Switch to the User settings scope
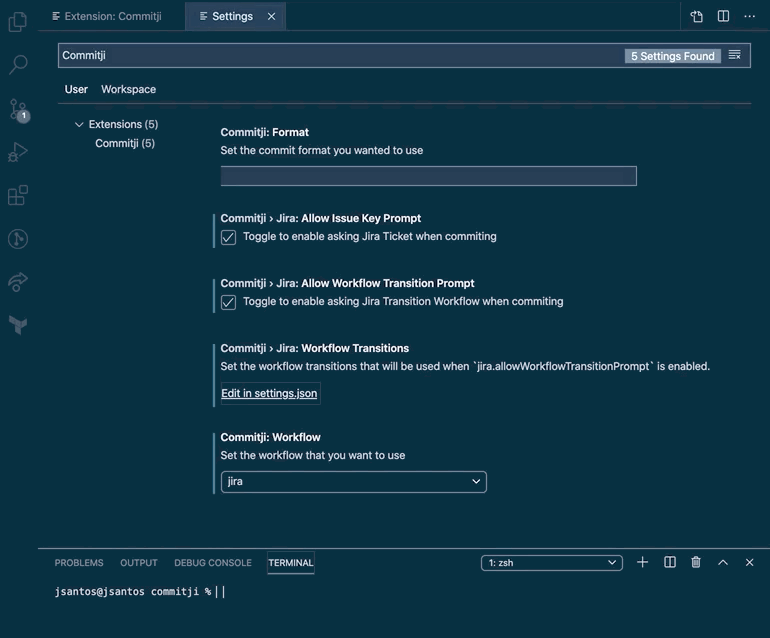Viewport: 770px width, 638px height. click(x=76, y=89)
